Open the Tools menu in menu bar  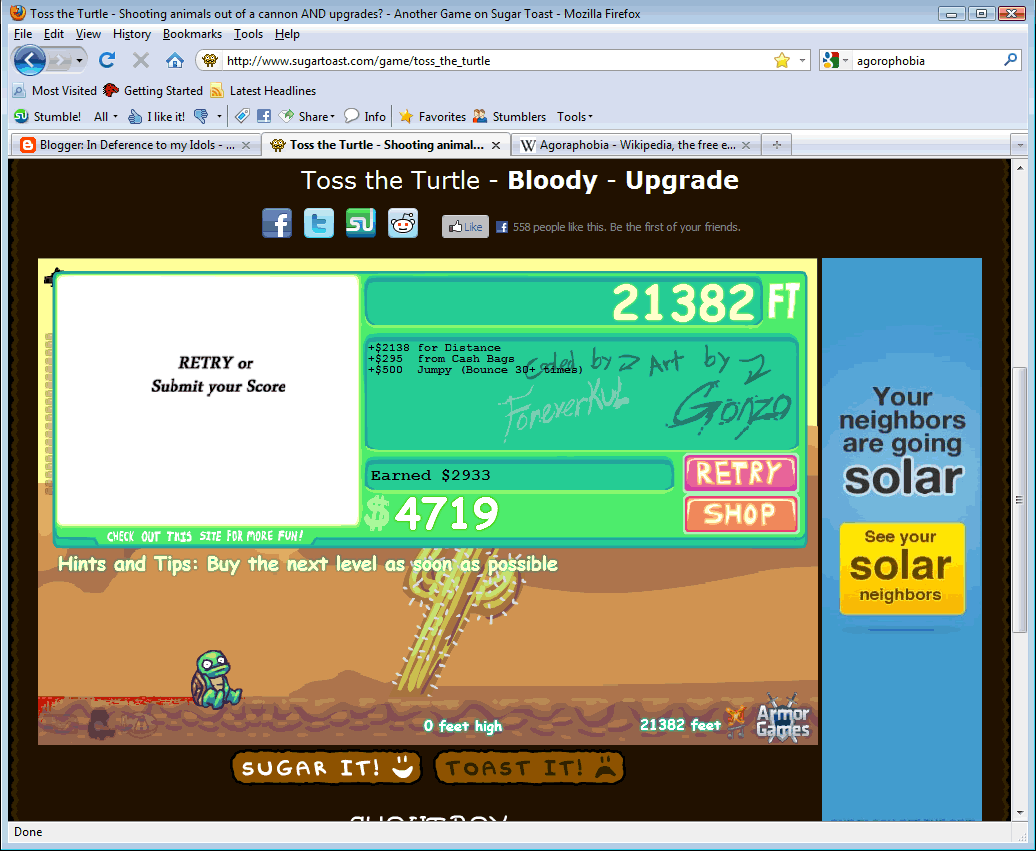248,34
